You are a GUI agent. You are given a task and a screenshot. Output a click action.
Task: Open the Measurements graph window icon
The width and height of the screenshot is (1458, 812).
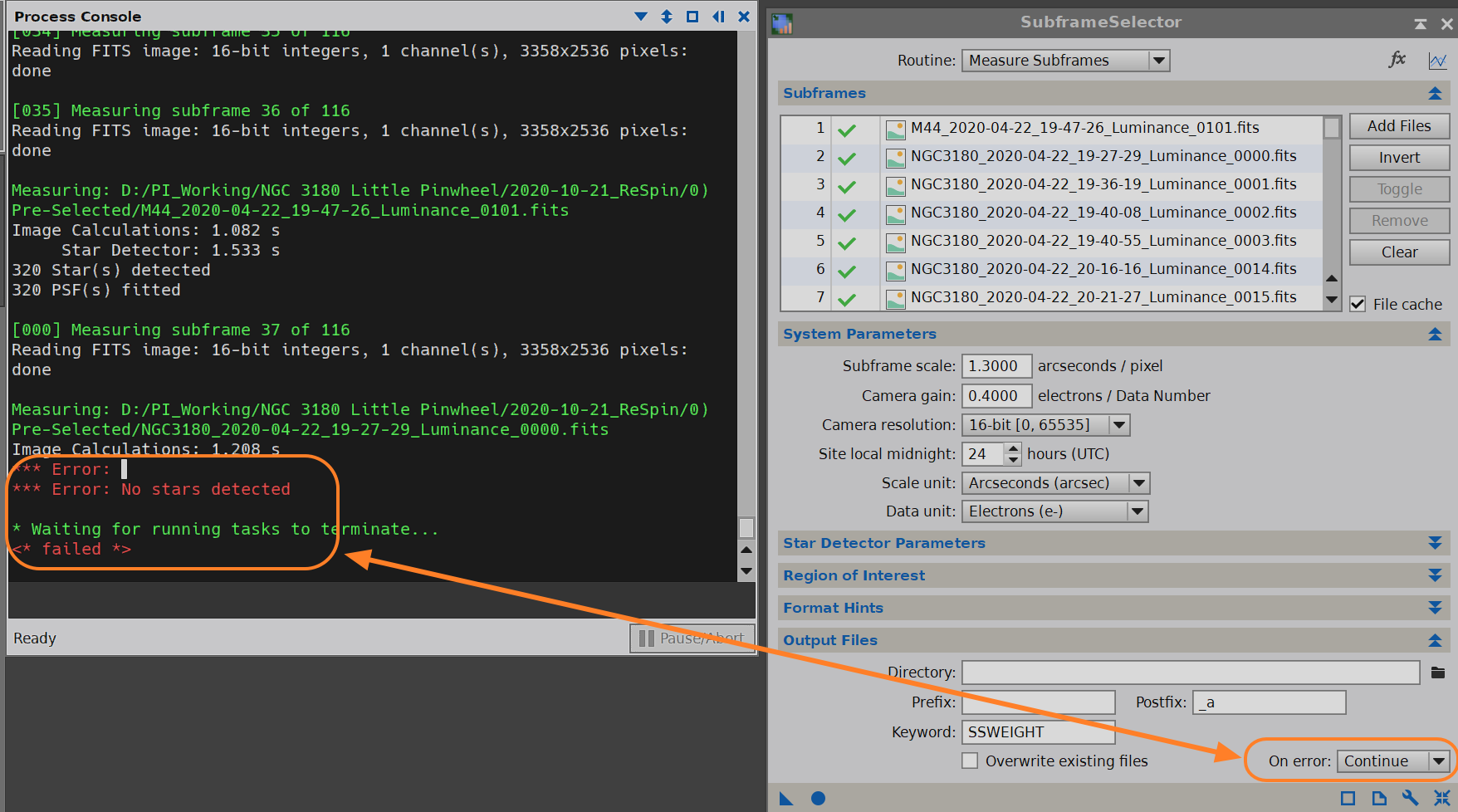tap(1437, 61)
